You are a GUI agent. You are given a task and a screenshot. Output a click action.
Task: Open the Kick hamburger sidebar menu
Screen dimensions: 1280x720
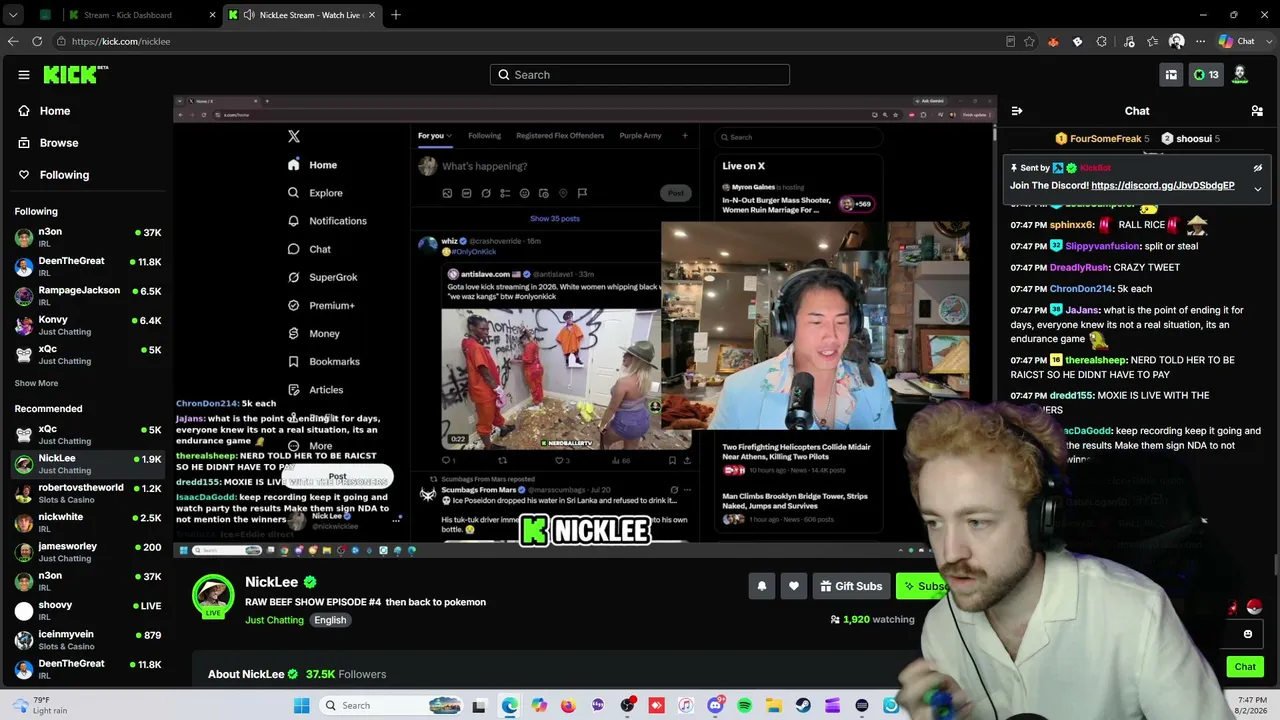coord(24,75)
